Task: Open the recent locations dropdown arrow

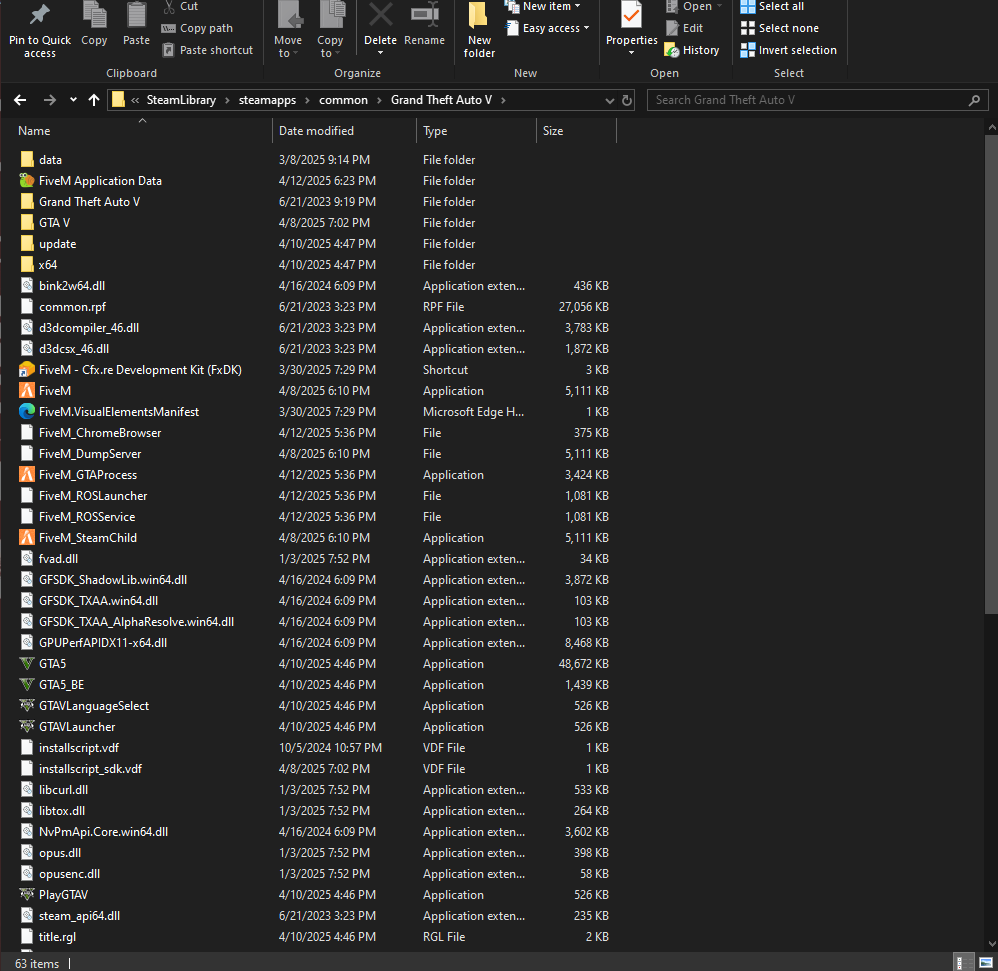Action: click(x=73, y=100)
